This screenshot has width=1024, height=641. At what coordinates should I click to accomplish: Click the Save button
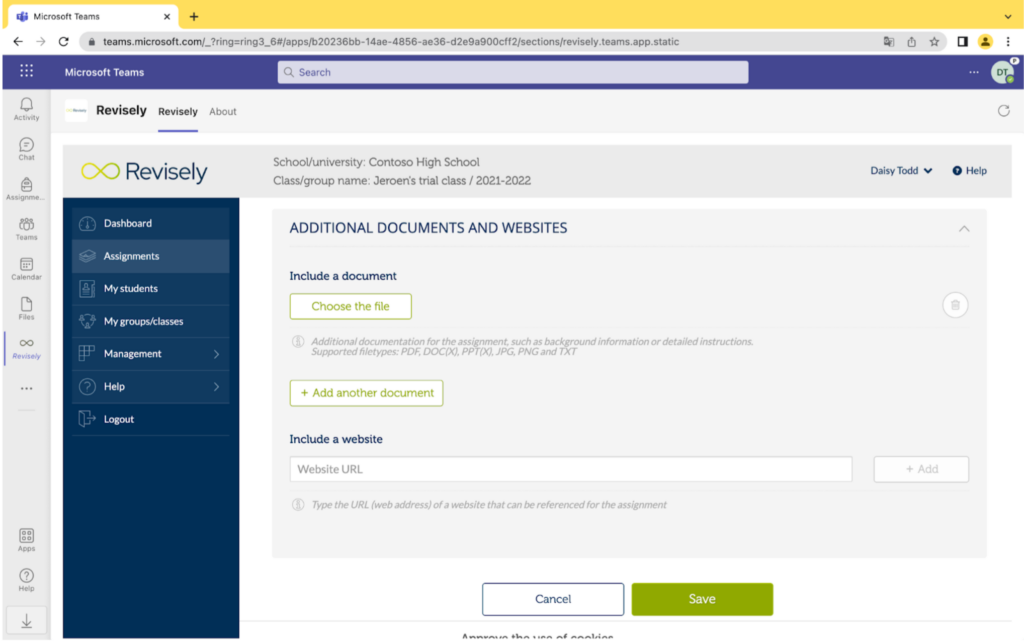pyautogui.click(x=702, y=599)
